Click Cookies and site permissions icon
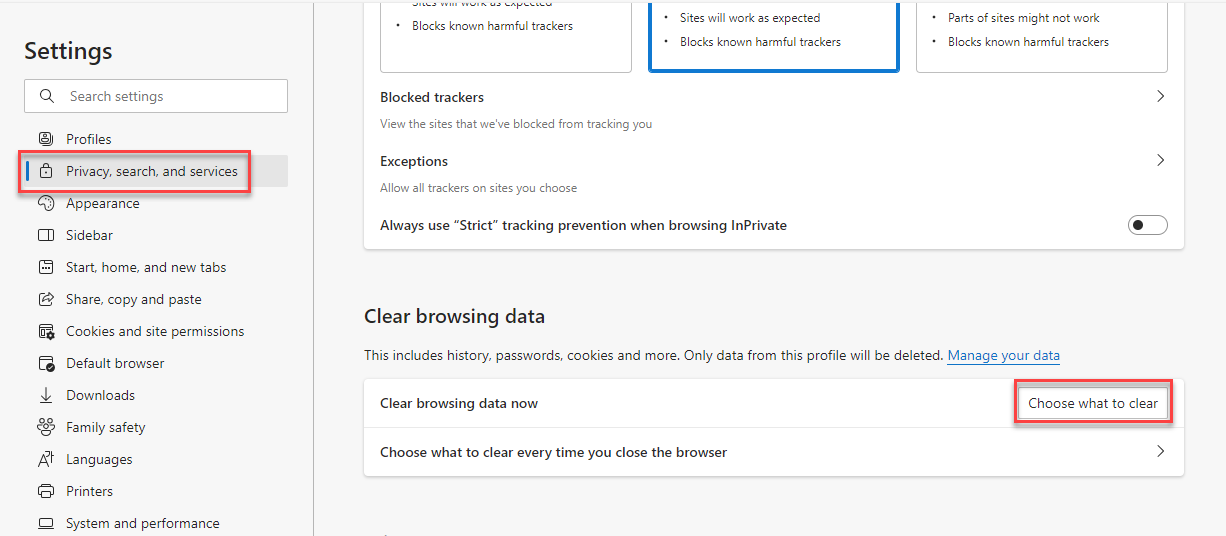The width and height of the screenshot is (1226, 536). click(46, 331)
